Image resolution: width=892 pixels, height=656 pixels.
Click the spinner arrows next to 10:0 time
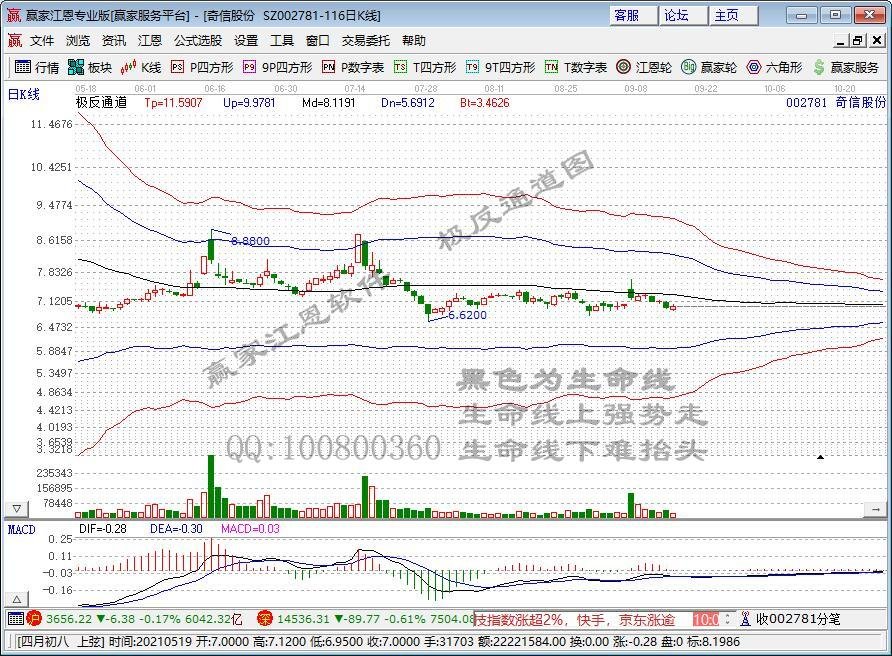[727, 618]
